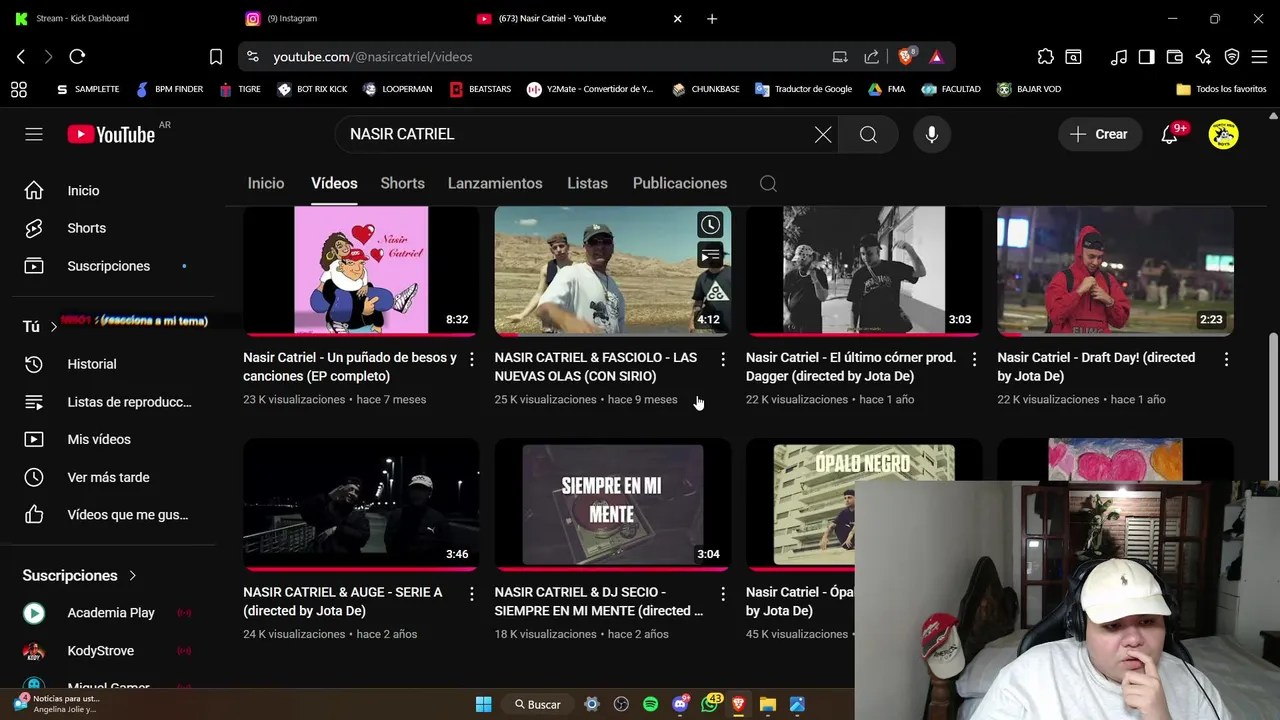Open a new browser tab
The image size is (1280, 720).
pos(712,18)
